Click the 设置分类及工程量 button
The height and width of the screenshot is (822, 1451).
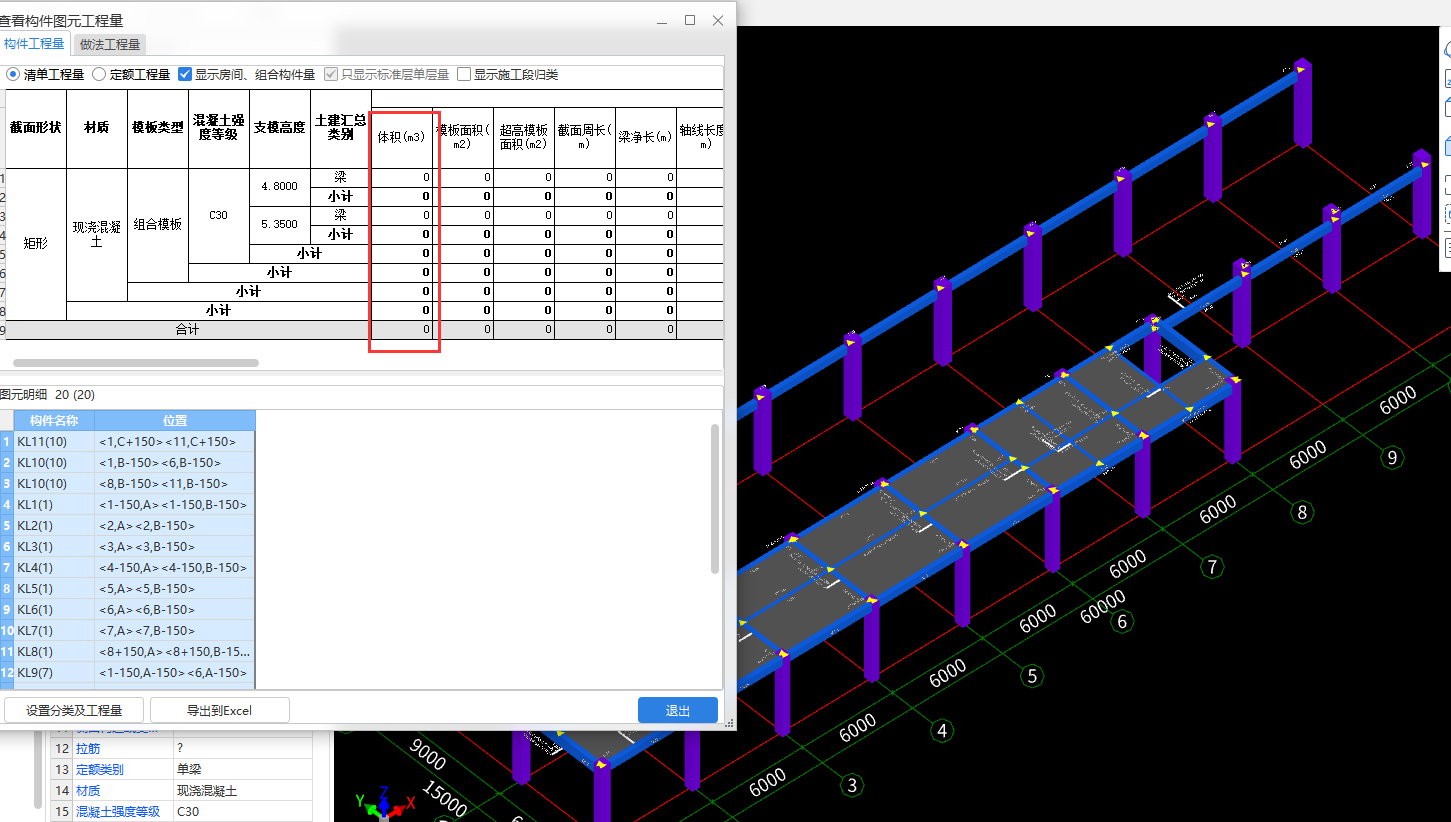coord(74,710)
